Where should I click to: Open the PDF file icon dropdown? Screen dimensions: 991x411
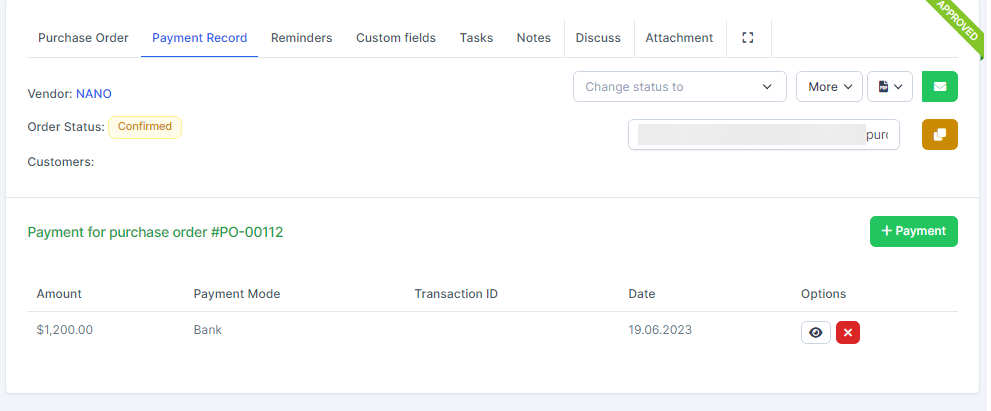pyautogui.click(x=889, y=87)
